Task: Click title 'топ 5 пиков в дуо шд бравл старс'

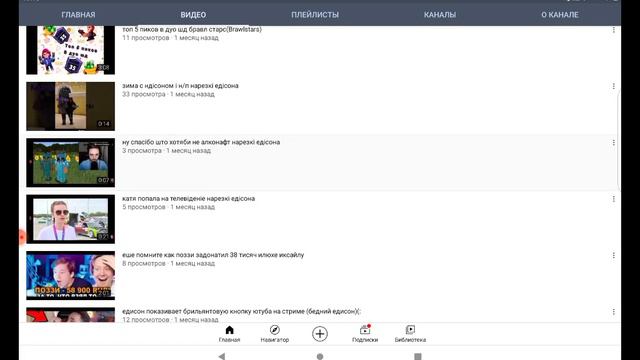Action: 192,29
